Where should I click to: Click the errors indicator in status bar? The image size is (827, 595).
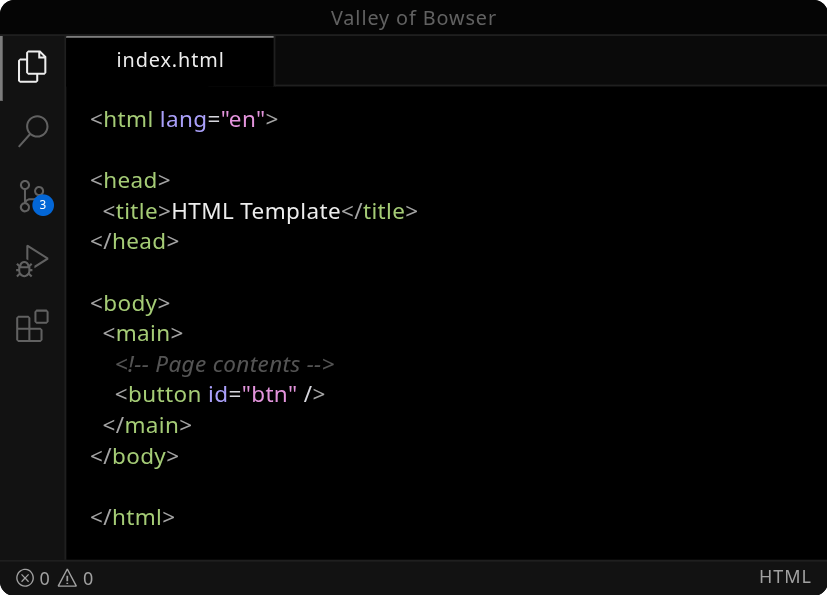35,578
